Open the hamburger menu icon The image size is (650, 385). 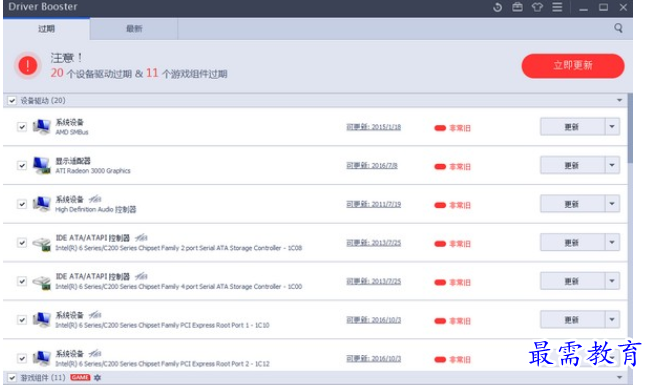coord(557,7)
